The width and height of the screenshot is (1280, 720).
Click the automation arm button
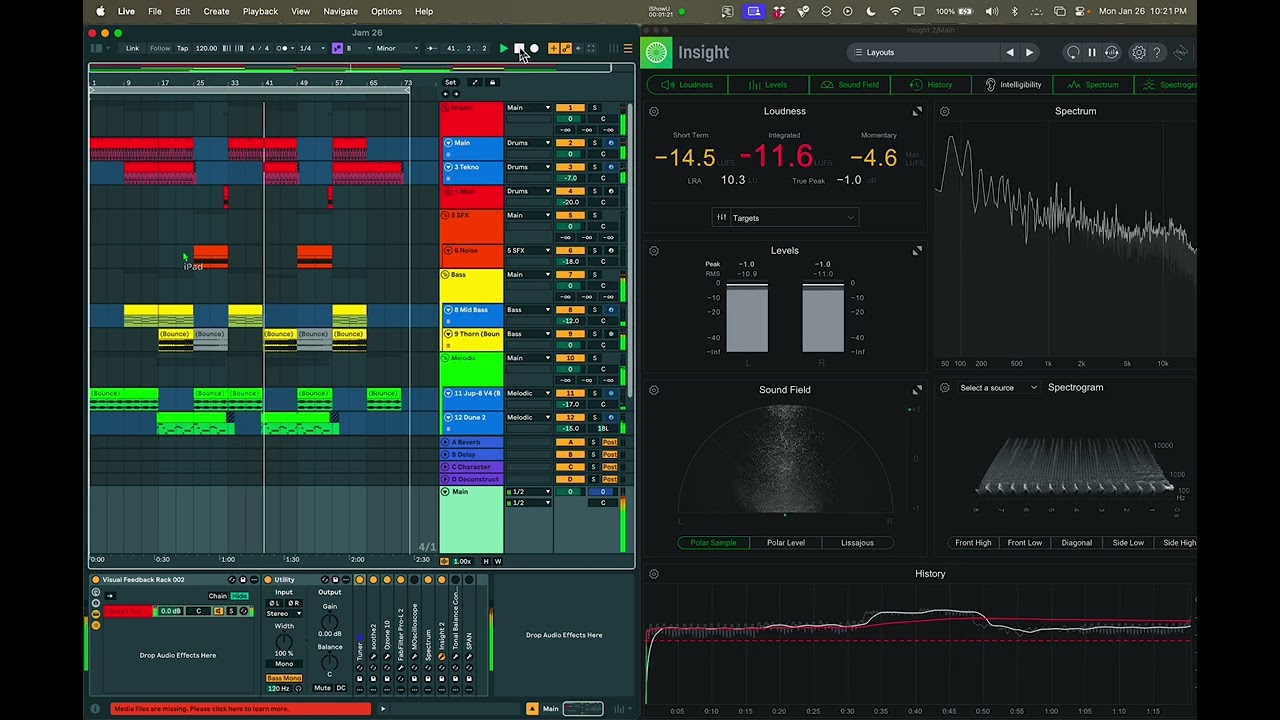click(x=566, y=48)
